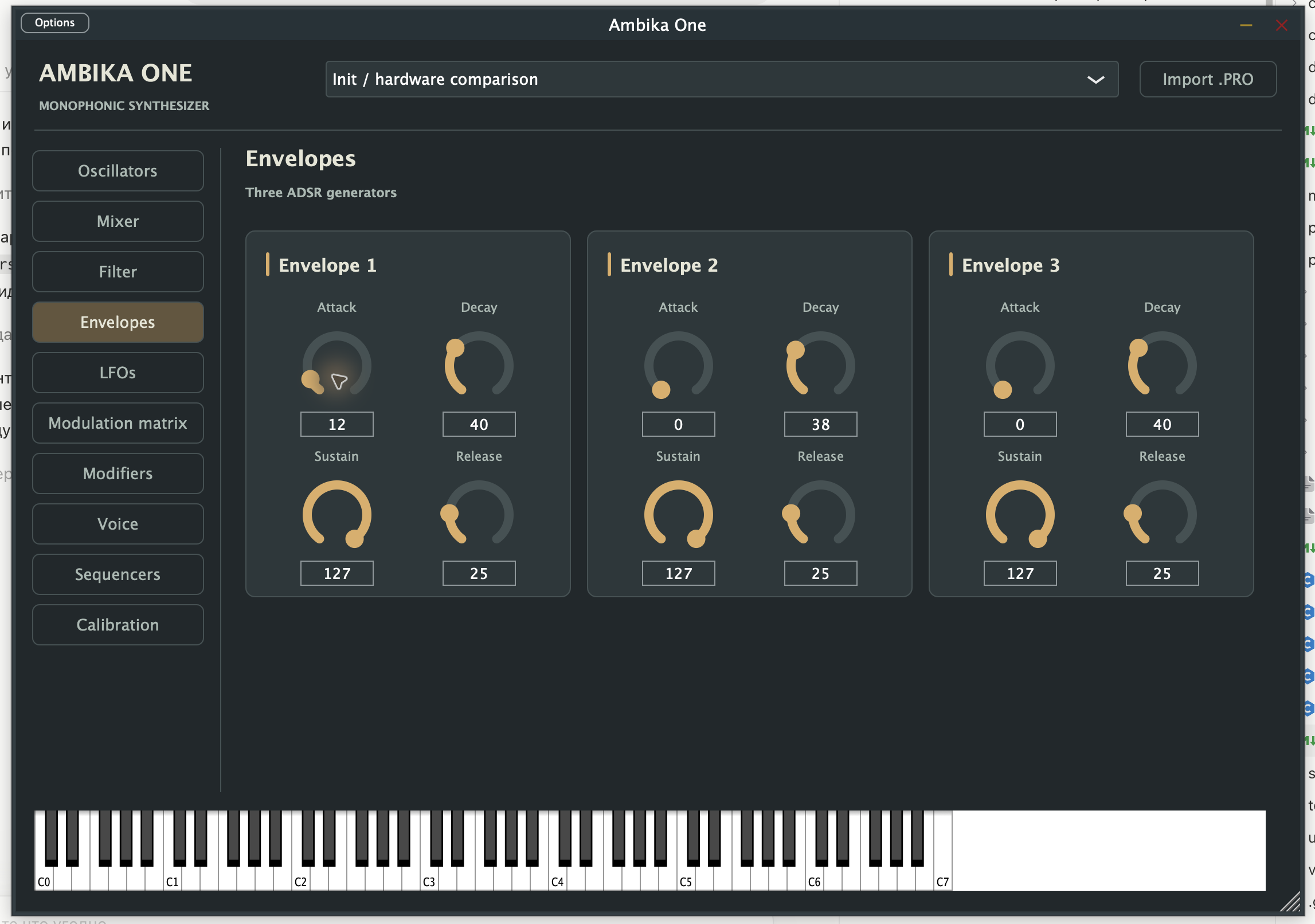Viewport: 1315px width, 924px height.
Task: Show the Modifiers page
Action: click(x=118, y=473)
